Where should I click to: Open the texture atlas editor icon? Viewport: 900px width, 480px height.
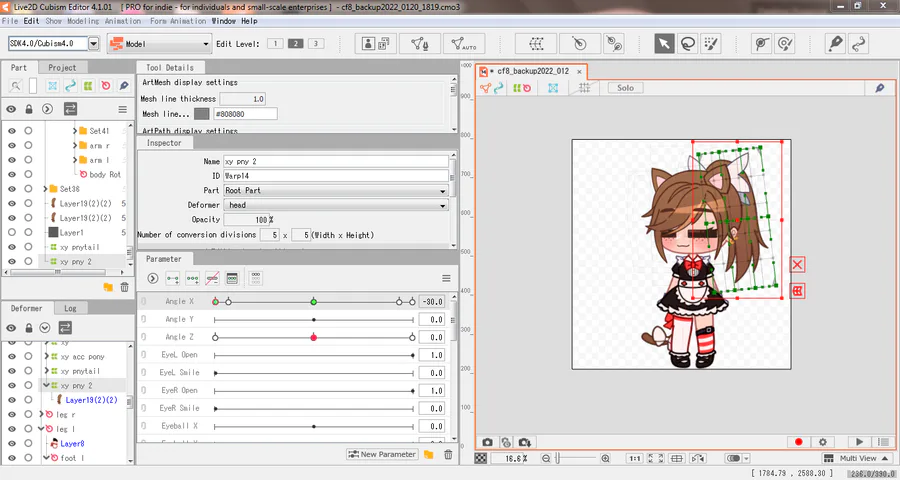[376, 44]
